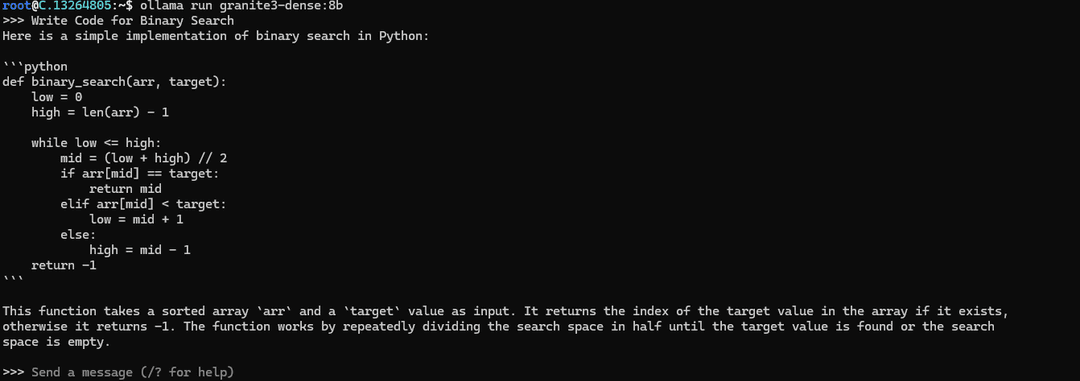
Task: Click the "def binary_search(arr, target):" line
Action: [114, 82]
